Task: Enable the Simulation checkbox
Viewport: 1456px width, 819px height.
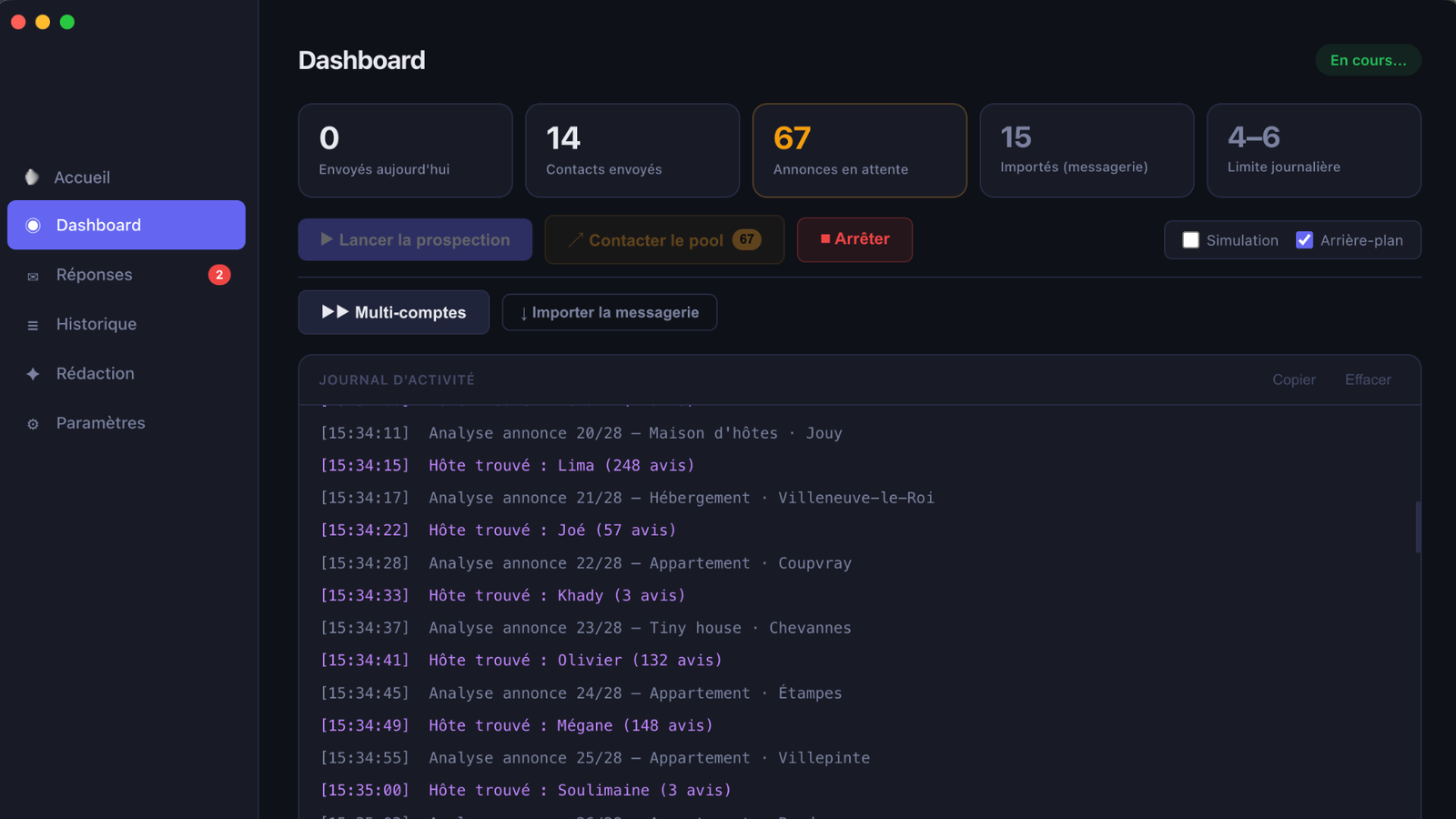Action: tap(1190, 240)
